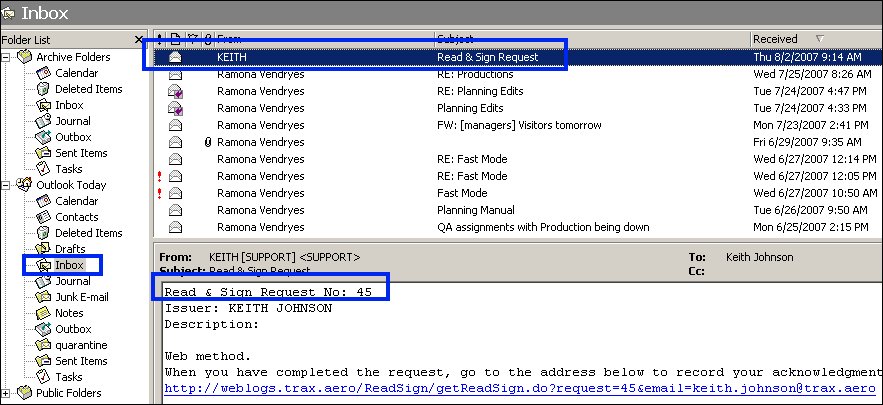Expand the Public Folders tree node
The width and height of the screenshot is (883, 405).
pos(6,393)
